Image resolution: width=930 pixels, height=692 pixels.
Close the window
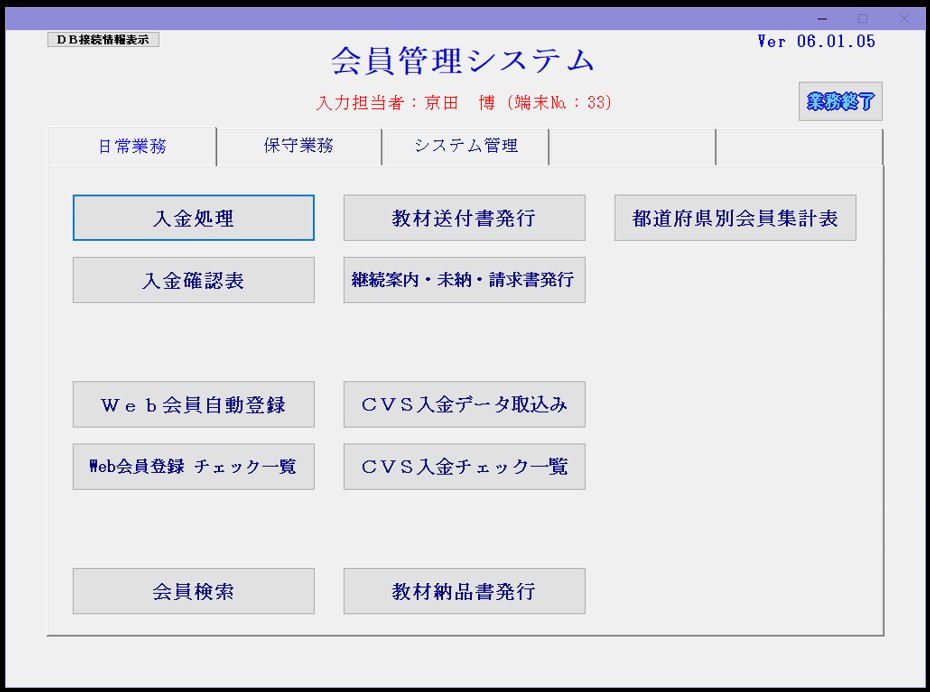904,18
